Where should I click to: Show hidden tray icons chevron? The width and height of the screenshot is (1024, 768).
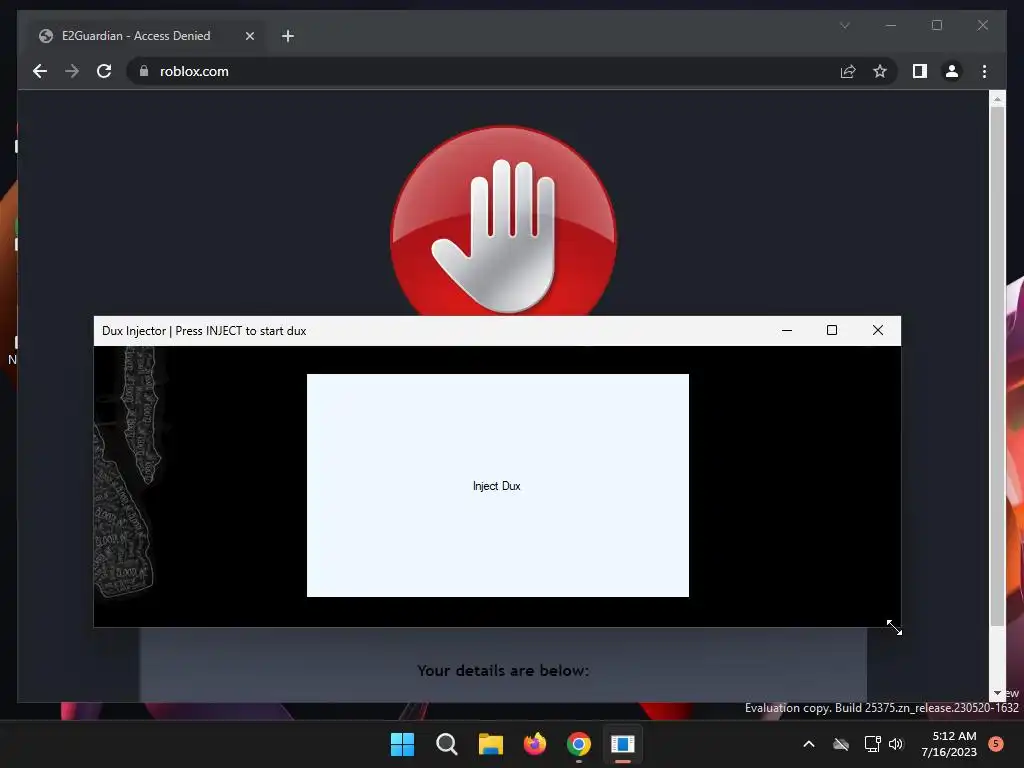point(808,744)
